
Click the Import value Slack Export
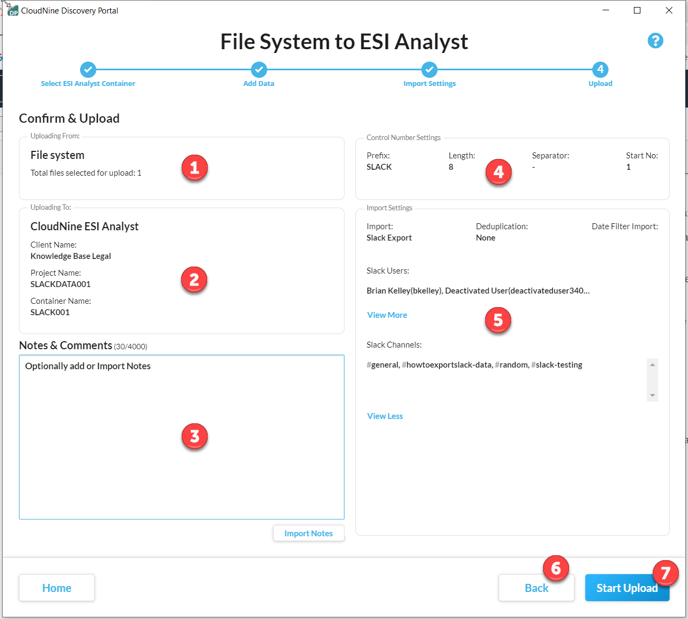click(389, 238)
